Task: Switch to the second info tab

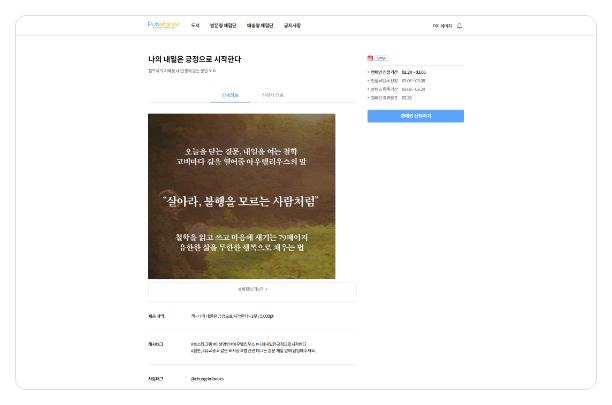Action: click(x=272, y=95)
